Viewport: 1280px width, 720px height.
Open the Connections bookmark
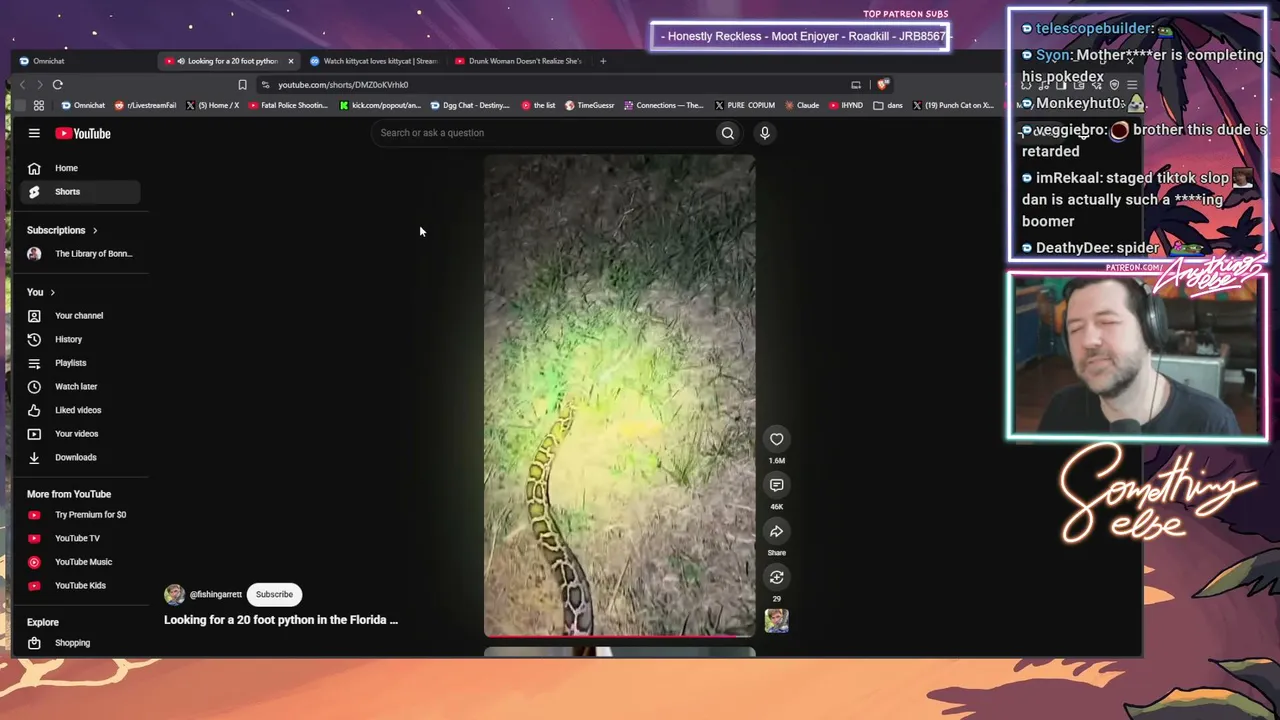coord(664,105)
